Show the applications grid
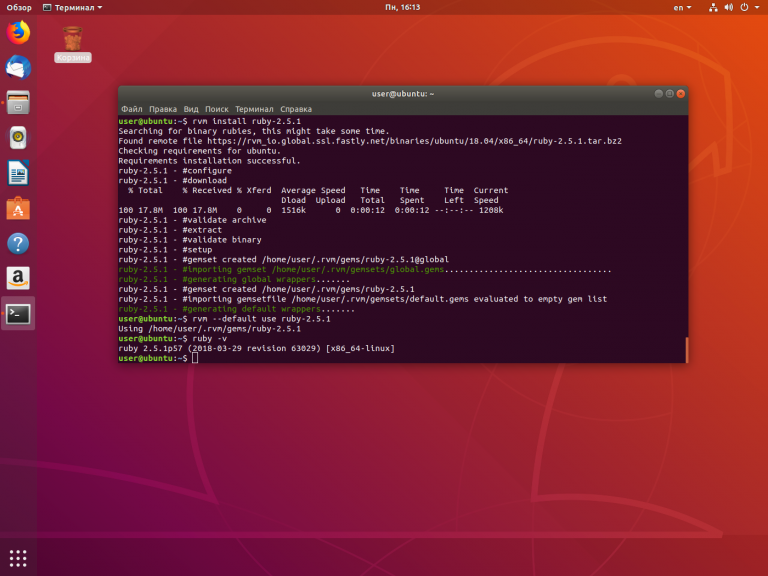768x576 pixels. (18, 557)
